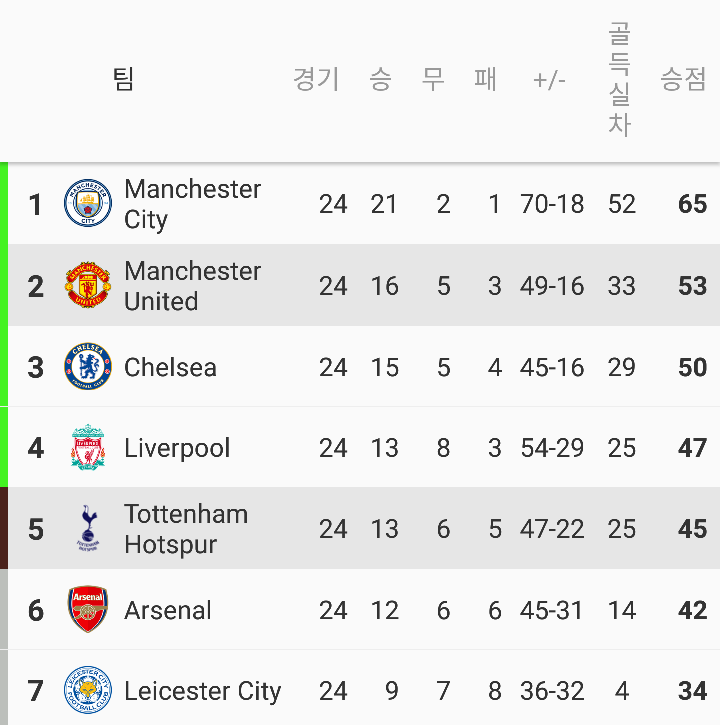The width and height of the screenshot is (720, 725).
Task: Select the Arsenal cannon badge
Action: 88,609
